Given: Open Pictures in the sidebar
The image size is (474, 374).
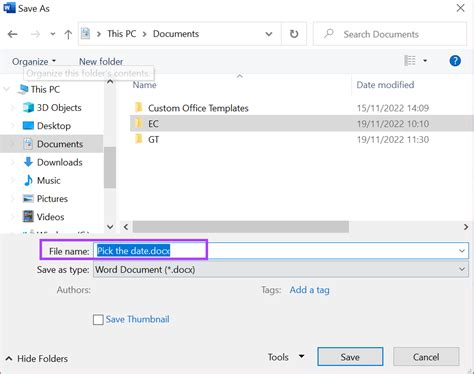Looking at the screenshot, I should pyautogui.click(x=52, y=199).
